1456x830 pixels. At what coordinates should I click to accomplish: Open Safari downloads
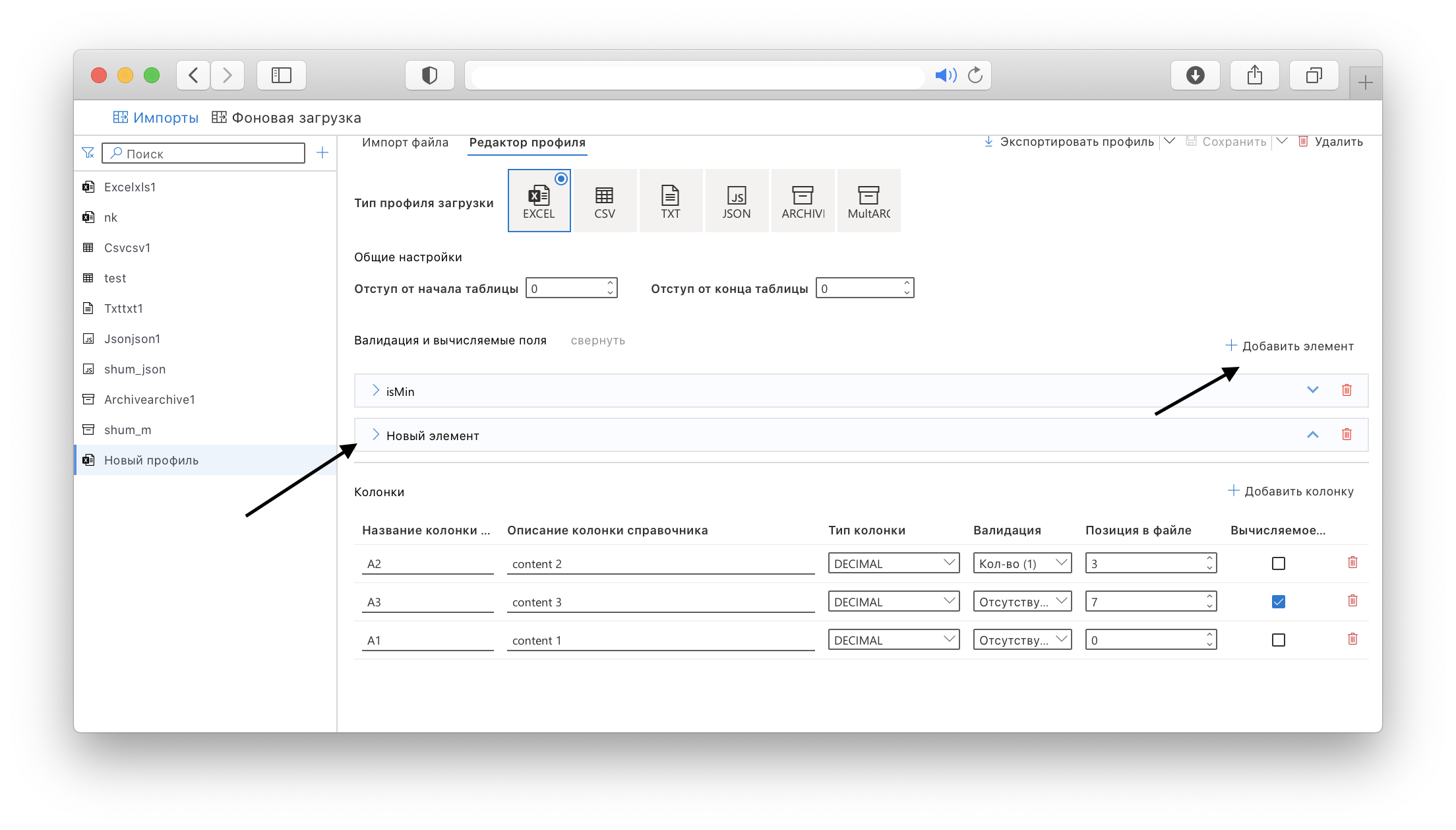coord(1196,75)
